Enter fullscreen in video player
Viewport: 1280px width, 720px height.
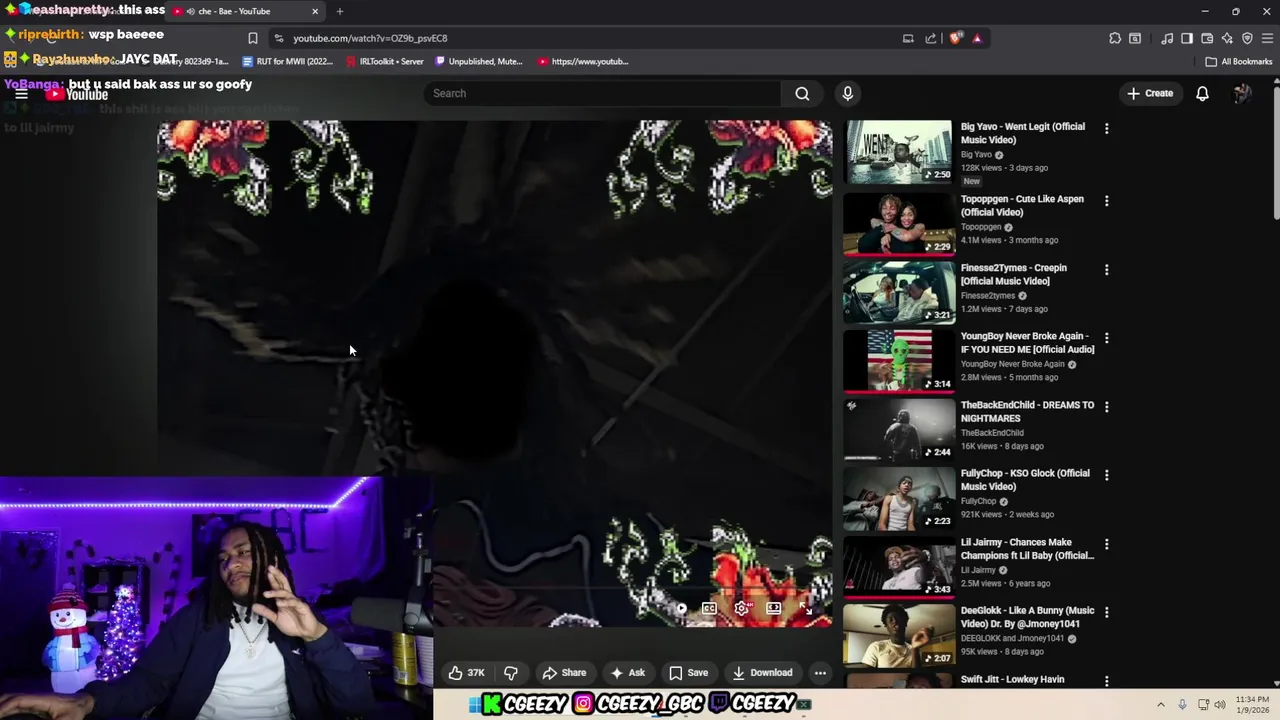pyautogui.click(x=805, y=608)
